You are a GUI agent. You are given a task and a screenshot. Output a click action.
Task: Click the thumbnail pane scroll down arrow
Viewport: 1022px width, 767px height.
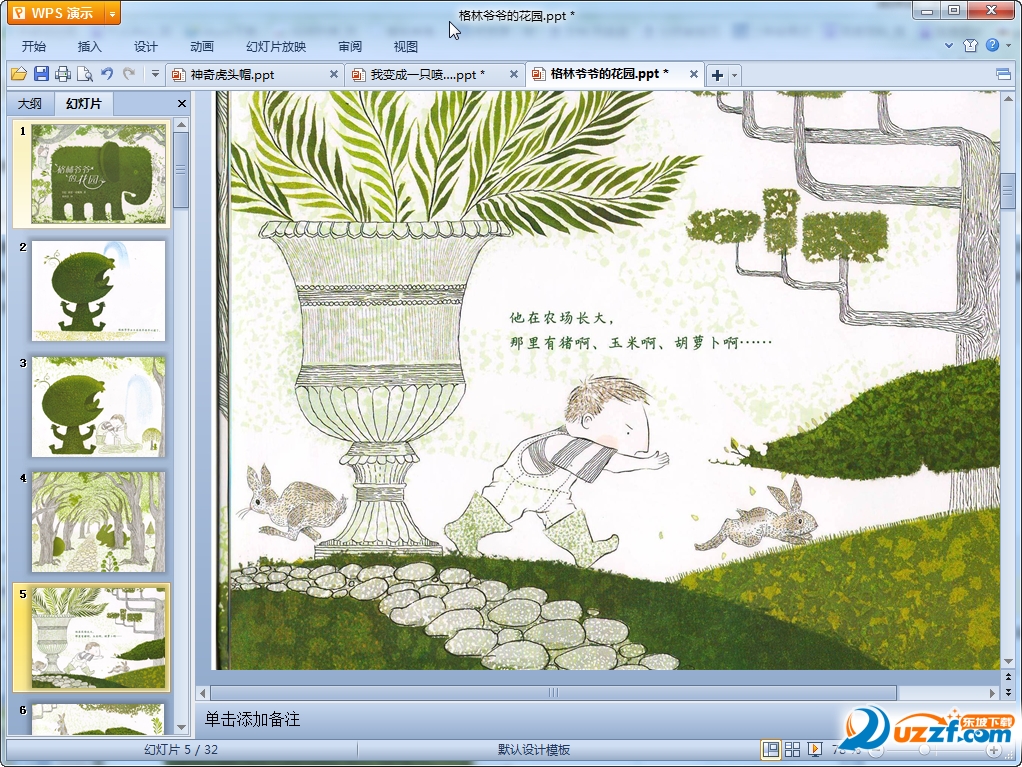[x=182, y=728]
